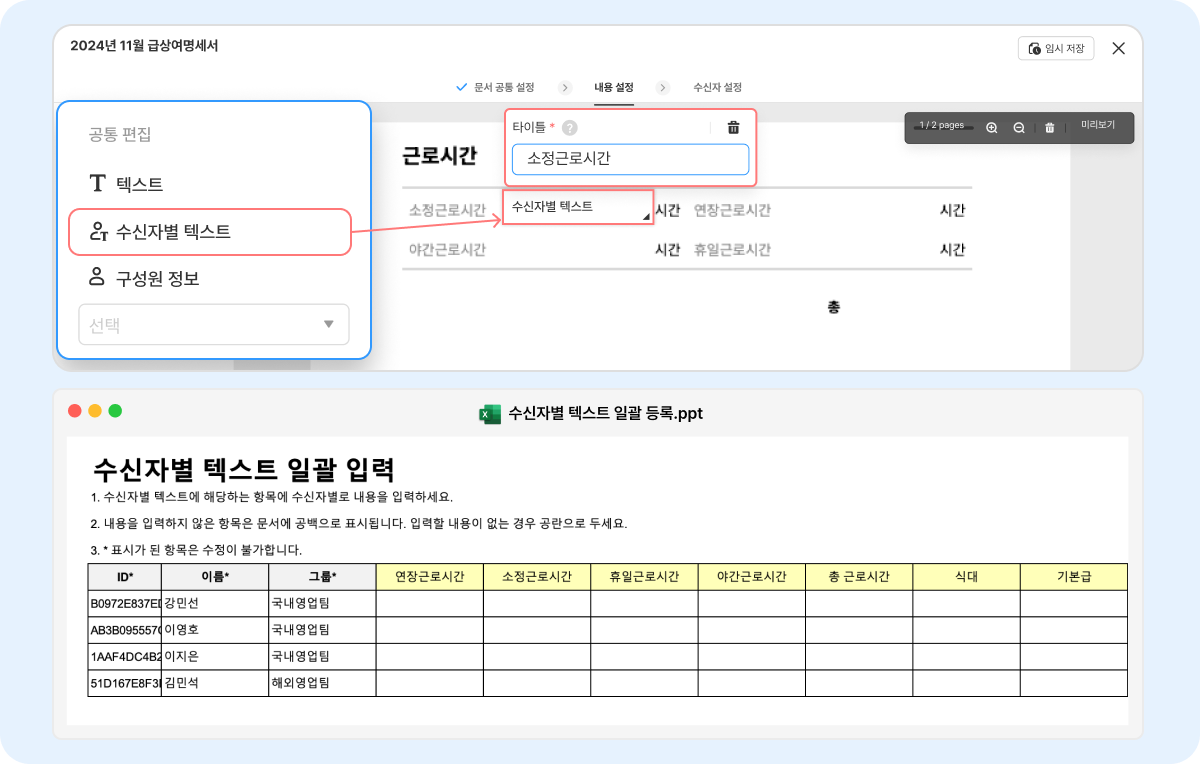The height and width of the screenshot is (764, 1200).
Task: Click the green maximize dot of spreadsheet window
Action: tap(115, 410)
